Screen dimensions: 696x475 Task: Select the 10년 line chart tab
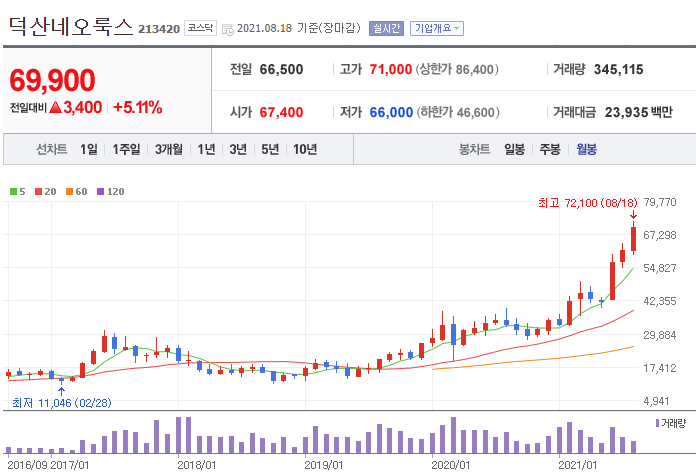click(x=305, y=150)
